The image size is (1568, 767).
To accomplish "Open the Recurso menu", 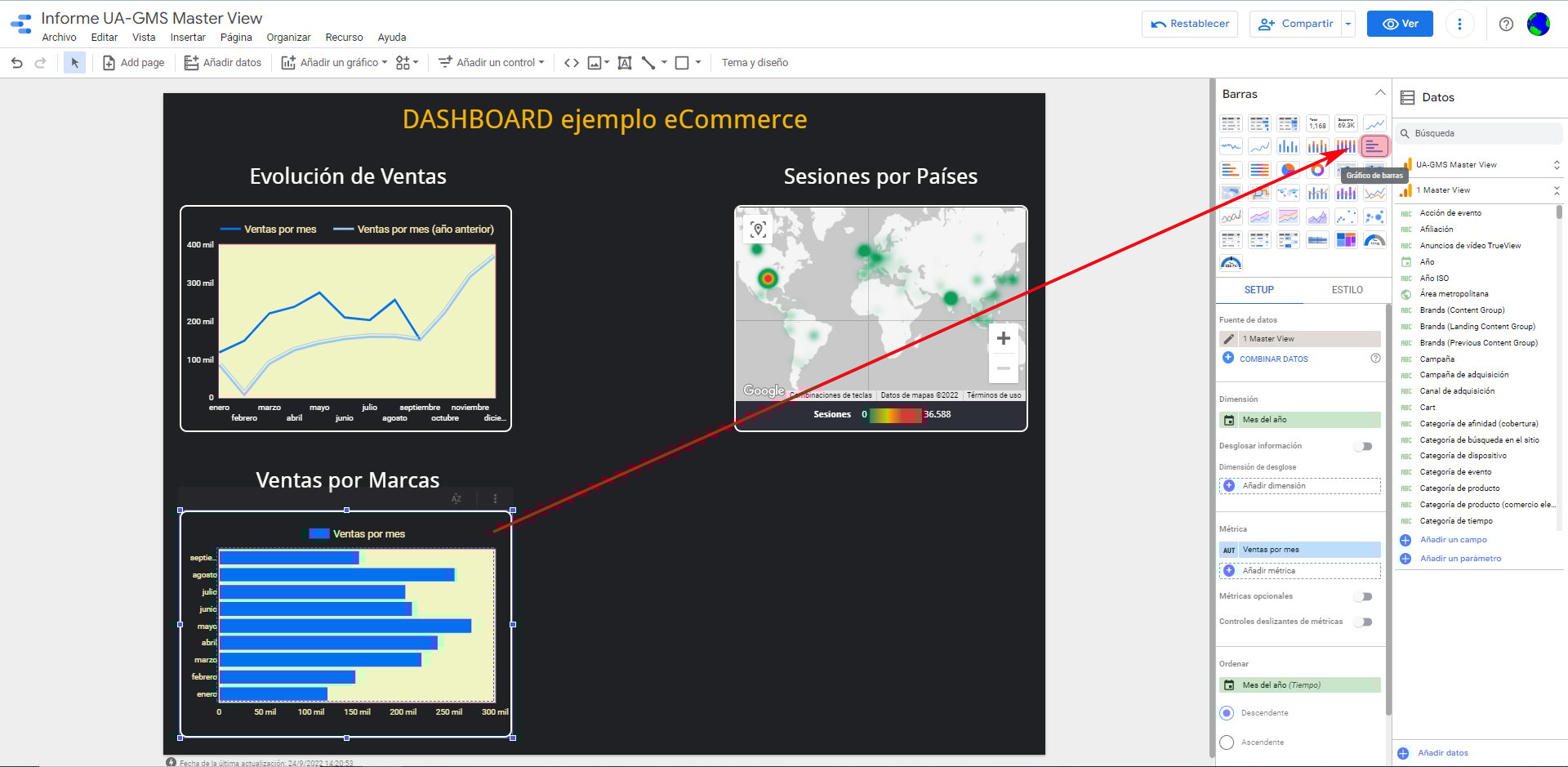I will click(x=344, y=38).
